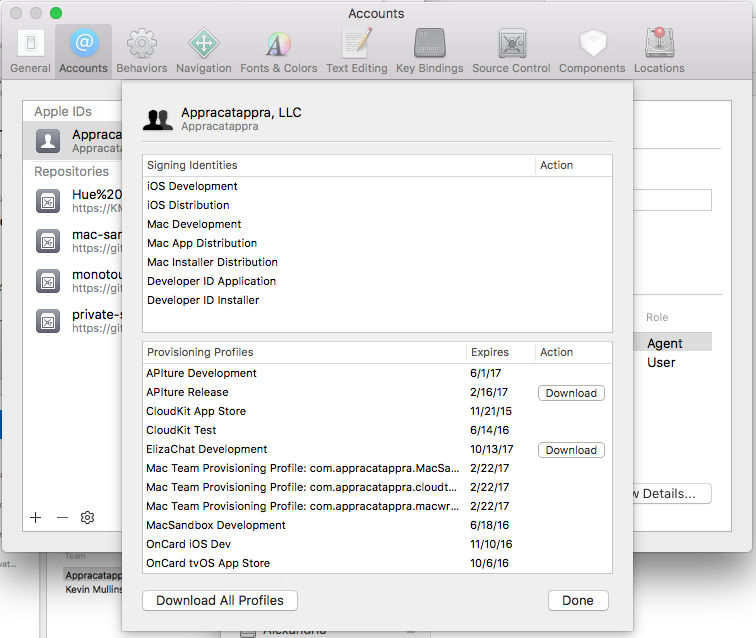The width and height of the screenshot is (756, 638).
Task: Download the ElizaChat Development profile
Action: pos(571,450)
